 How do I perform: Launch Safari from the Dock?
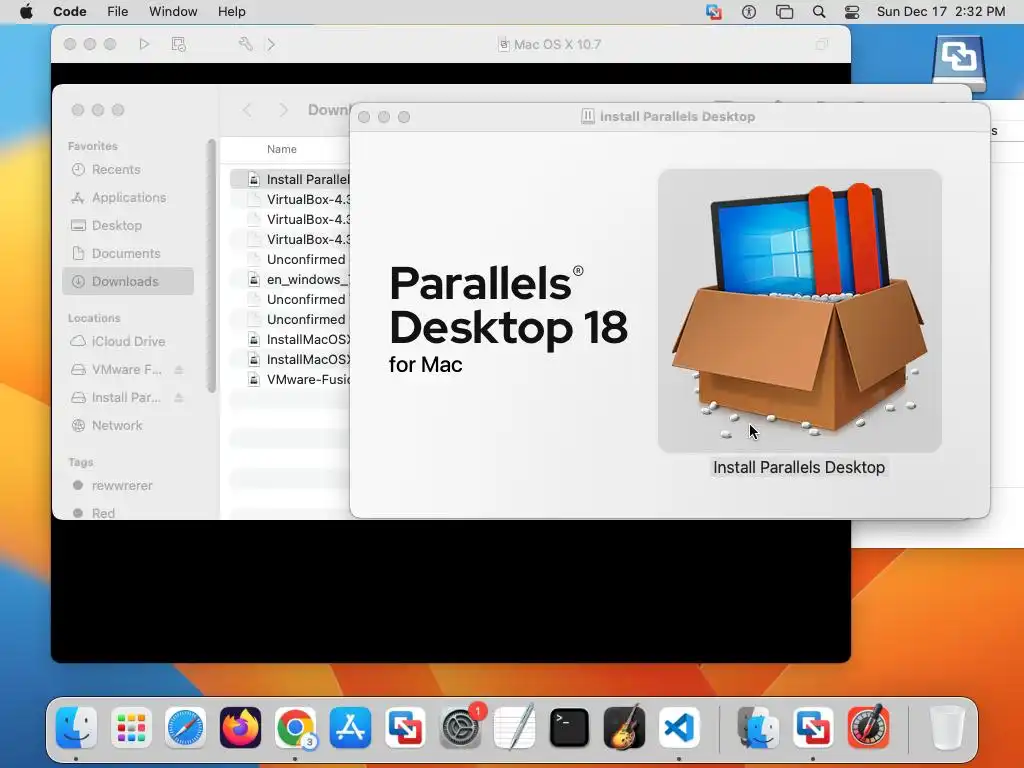tap(185, 727)
